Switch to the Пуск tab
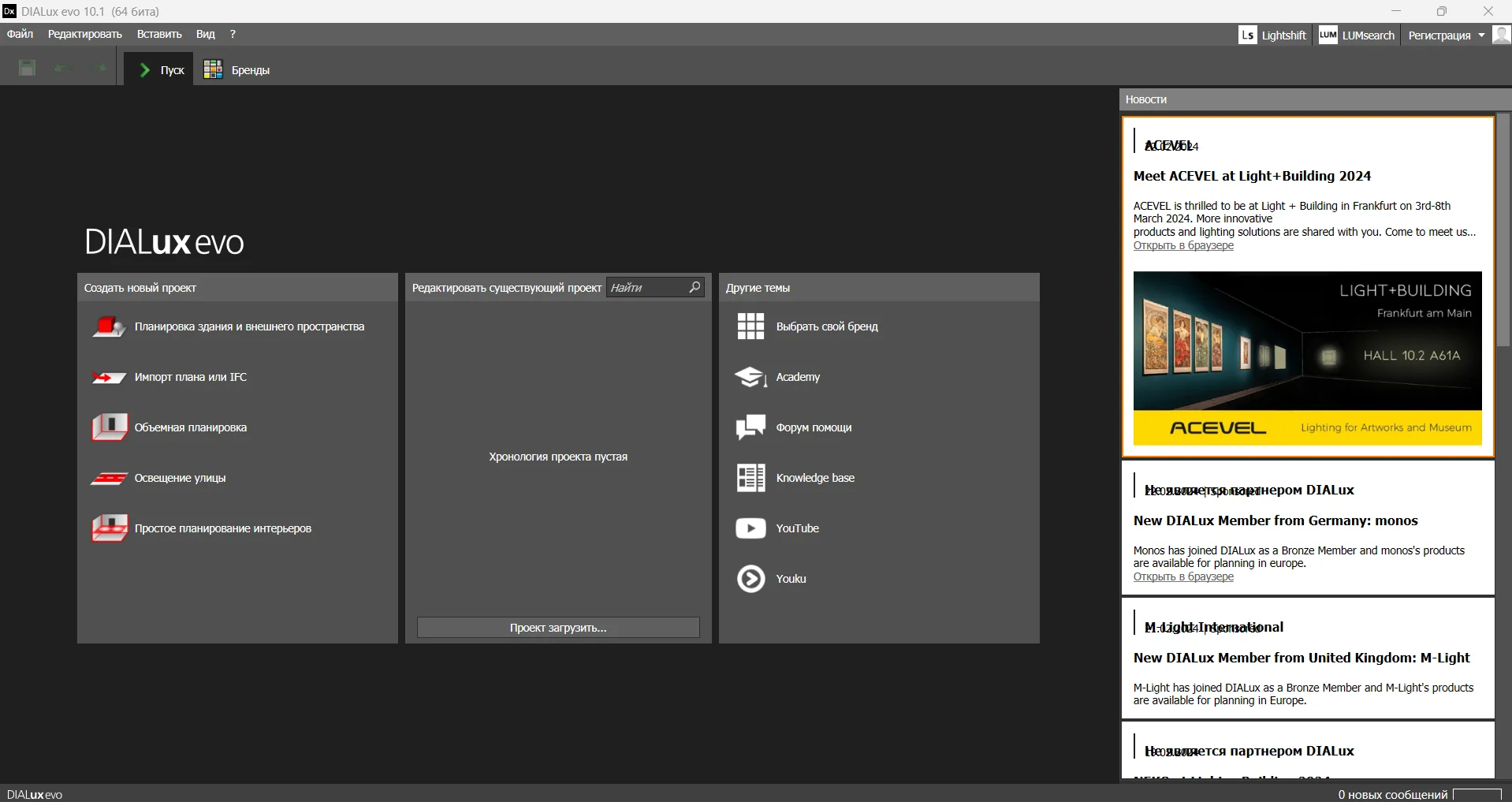Image resolution: width=1512 pixels, height=802 pixels. tap(161, 70)
